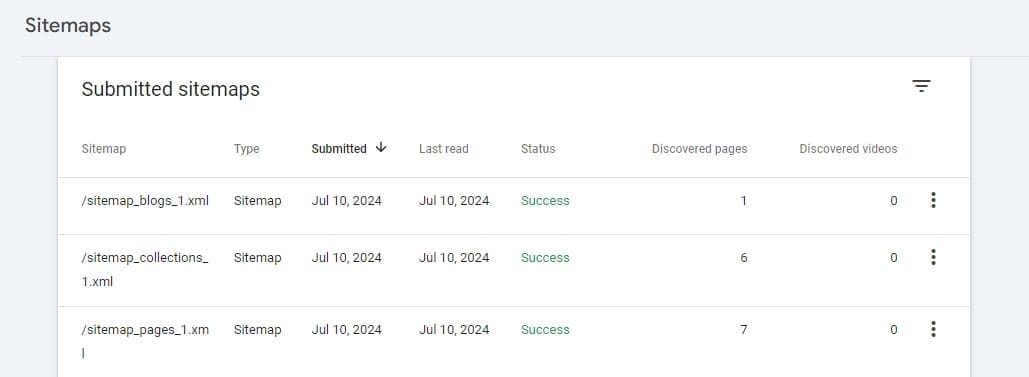Select Success status of collections sitemap
The width and height of the screenshot is (1029, 377).
coord(545,258)
